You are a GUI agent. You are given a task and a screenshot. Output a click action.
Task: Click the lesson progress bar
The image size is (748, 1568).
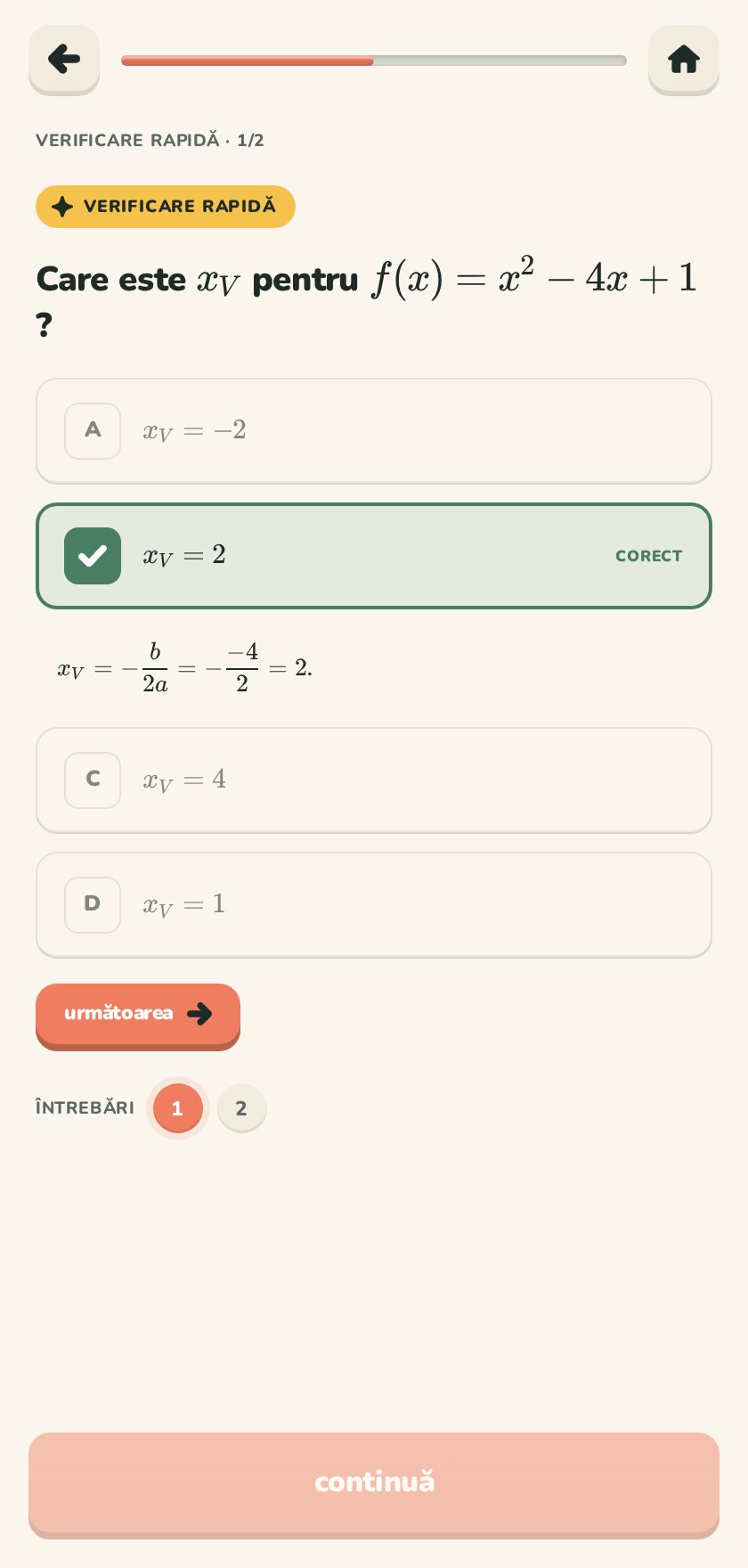pos(374,61)
